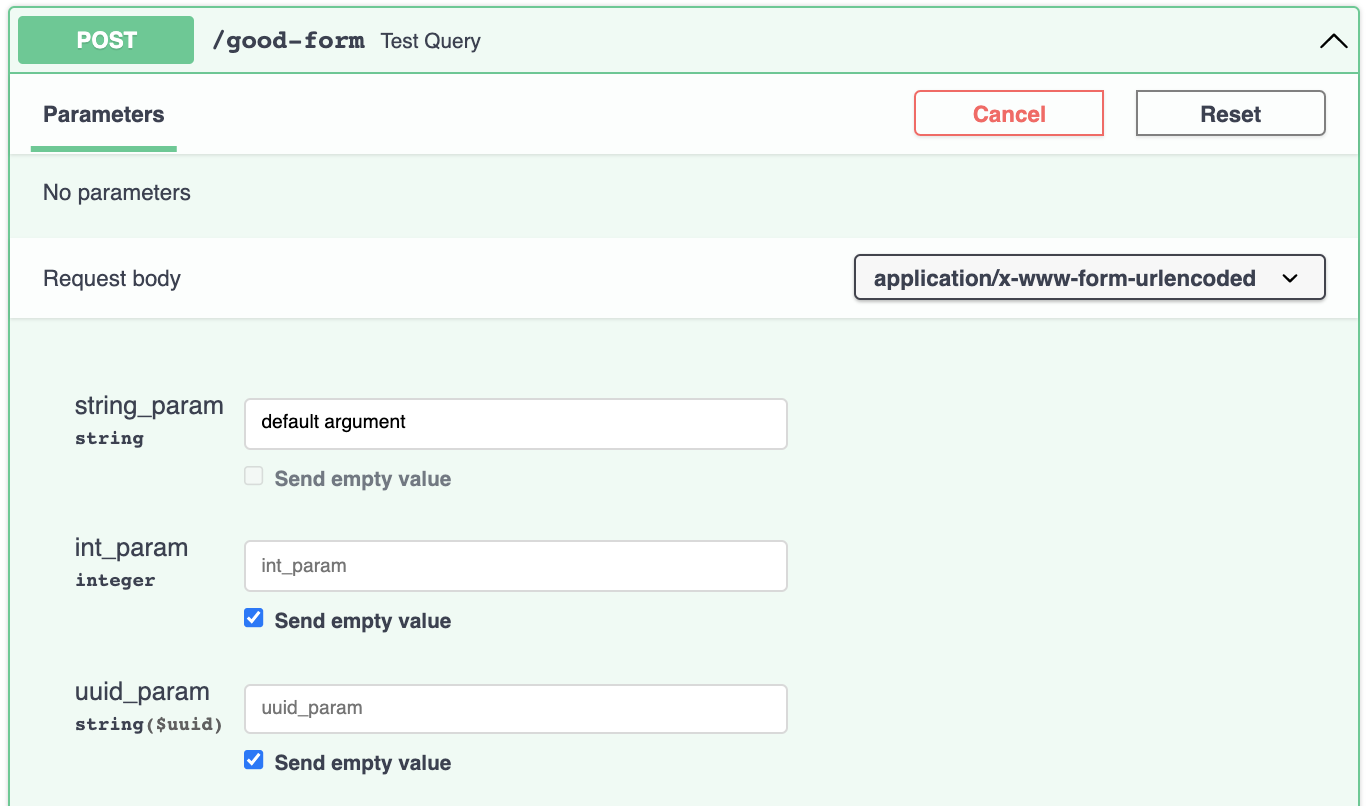
Task: Click the string($uuid) type label
Action: tap(149, 724)
